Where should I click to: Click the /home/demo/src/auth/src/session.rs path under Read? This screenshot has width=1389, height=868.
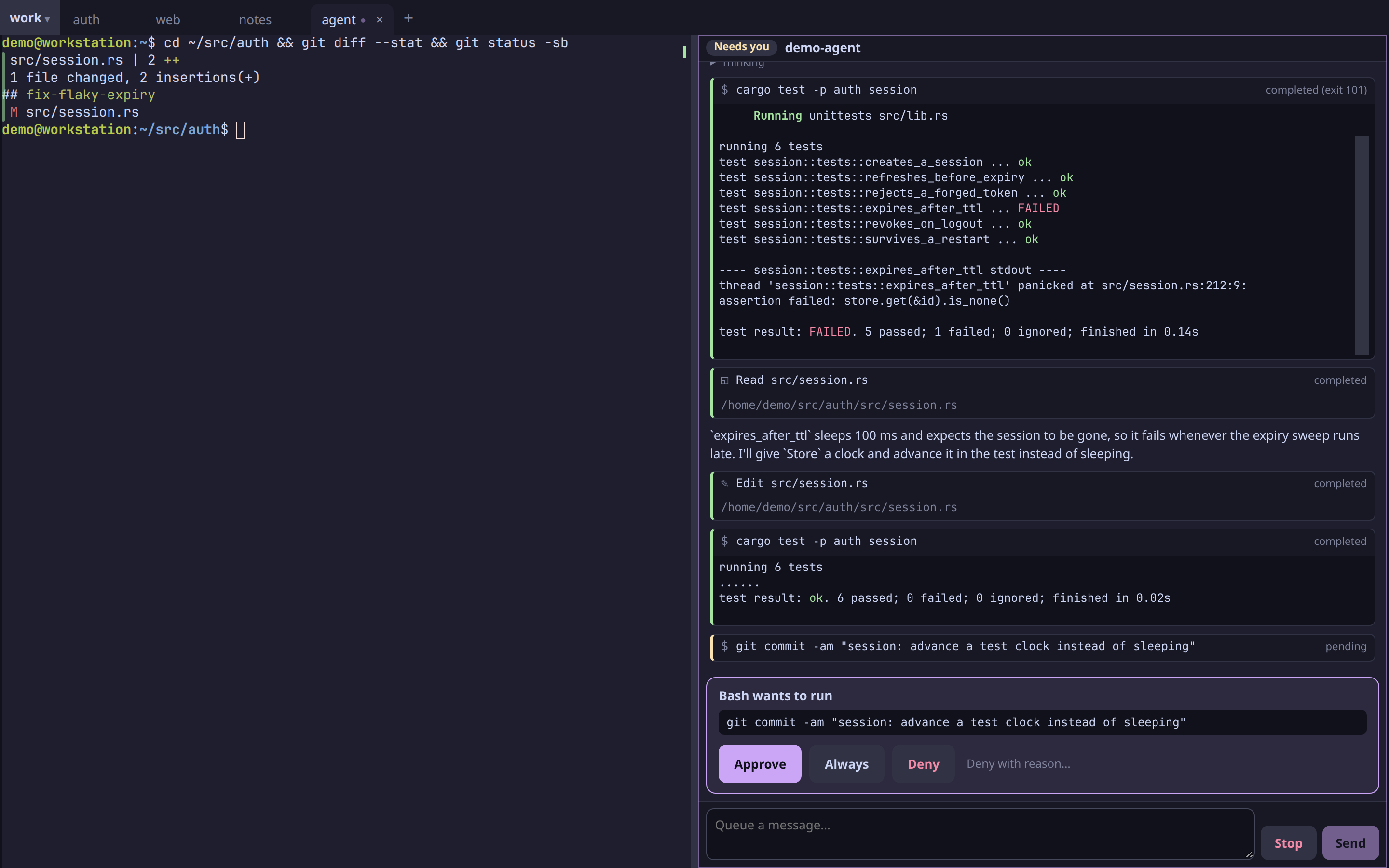[839, 405]
